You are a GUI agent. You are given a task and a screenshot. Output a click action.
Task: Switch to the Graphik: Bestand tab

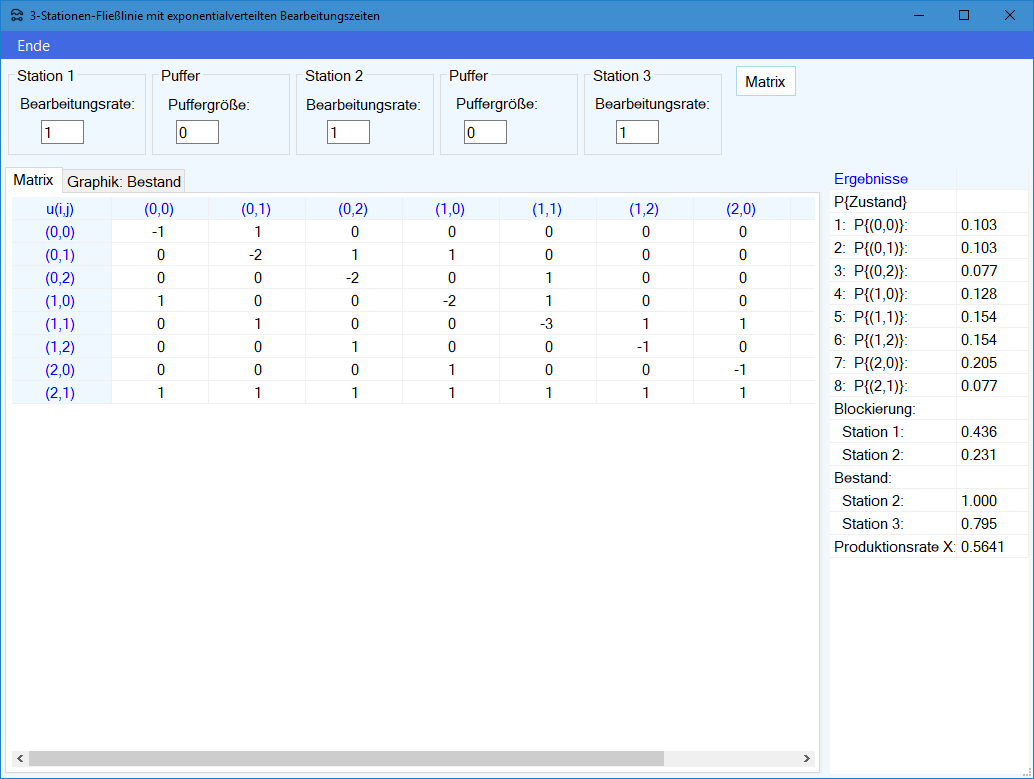[x=124, y=181]
